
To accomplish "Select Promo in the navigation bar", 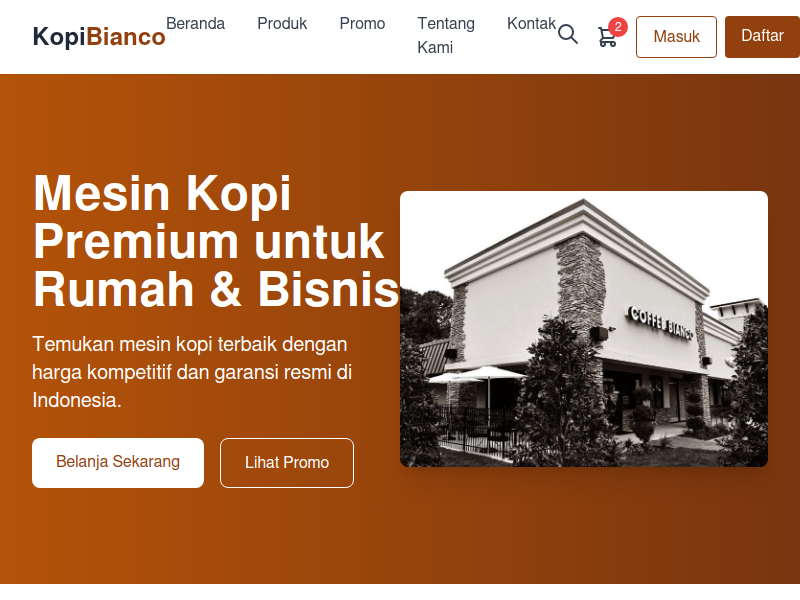I will [x=362, y=23].
